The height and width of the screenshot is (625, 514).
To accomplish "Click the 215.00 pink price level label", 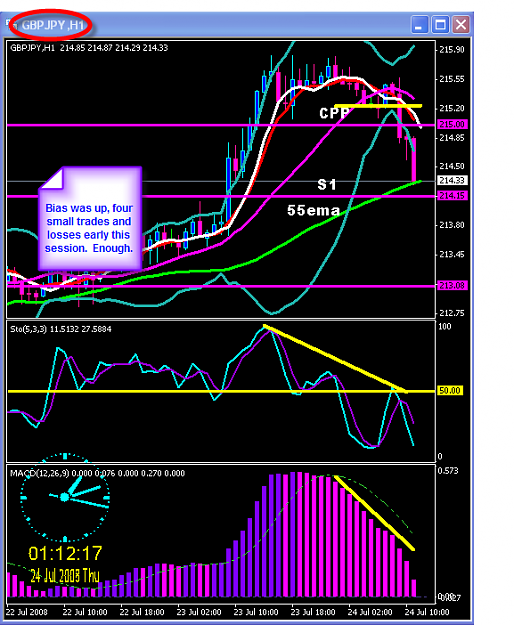I will (x=452, y=124).
